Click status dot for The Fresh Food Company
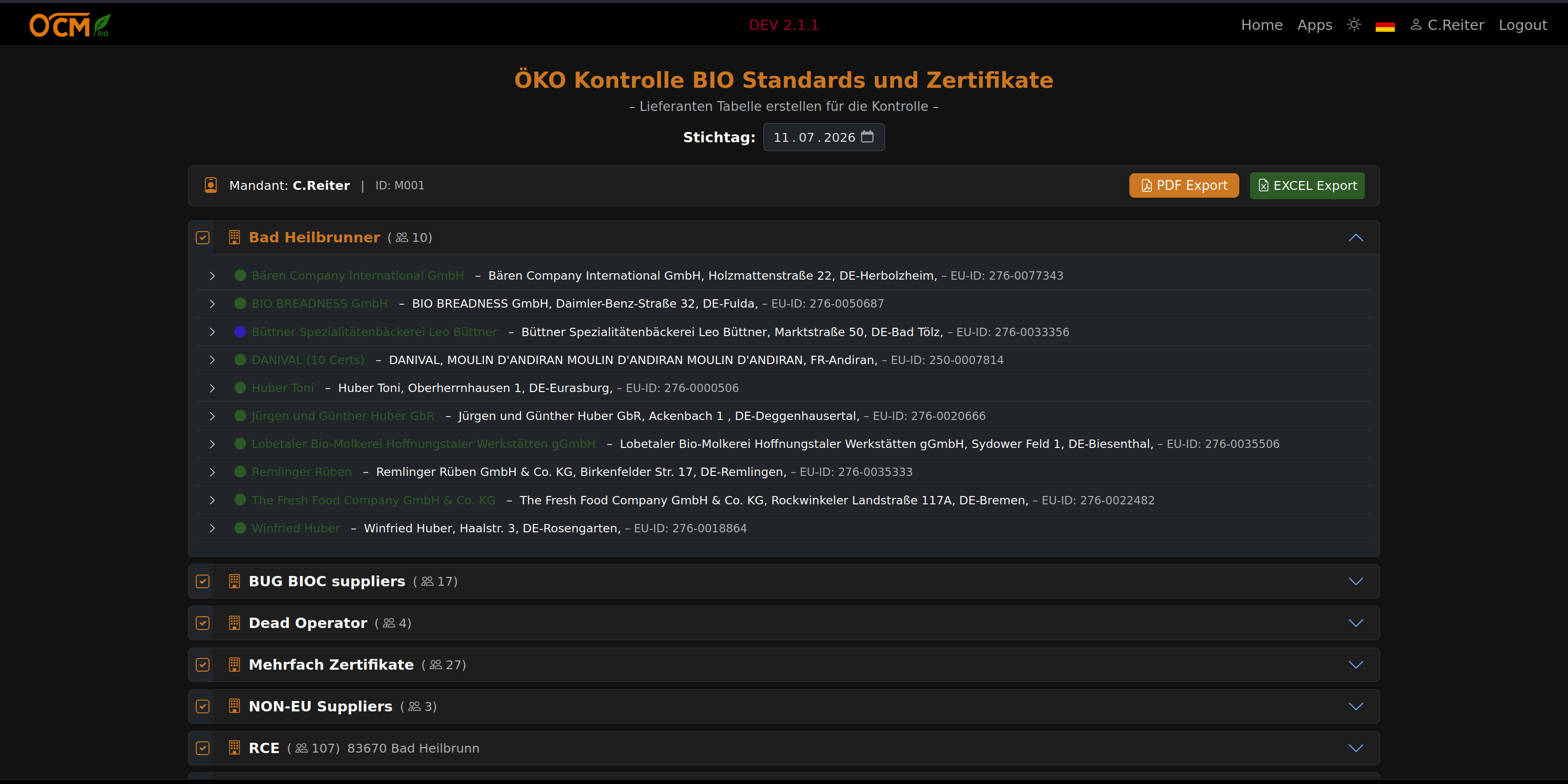Image resolution: width=1568 pixels, height=784 pixels. [x=240, y=500]
